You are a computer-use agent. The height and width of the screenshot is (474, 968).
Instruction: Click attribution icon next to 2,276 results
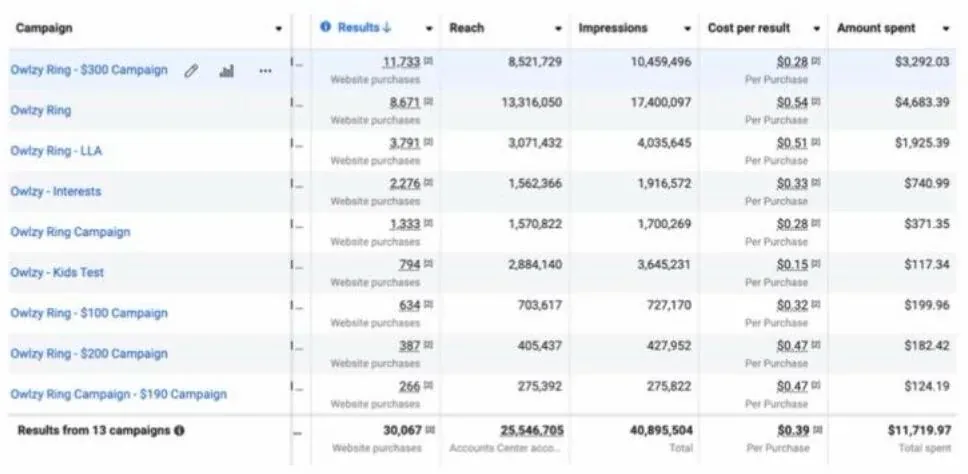pyautogui.click(x=428, y=183)
